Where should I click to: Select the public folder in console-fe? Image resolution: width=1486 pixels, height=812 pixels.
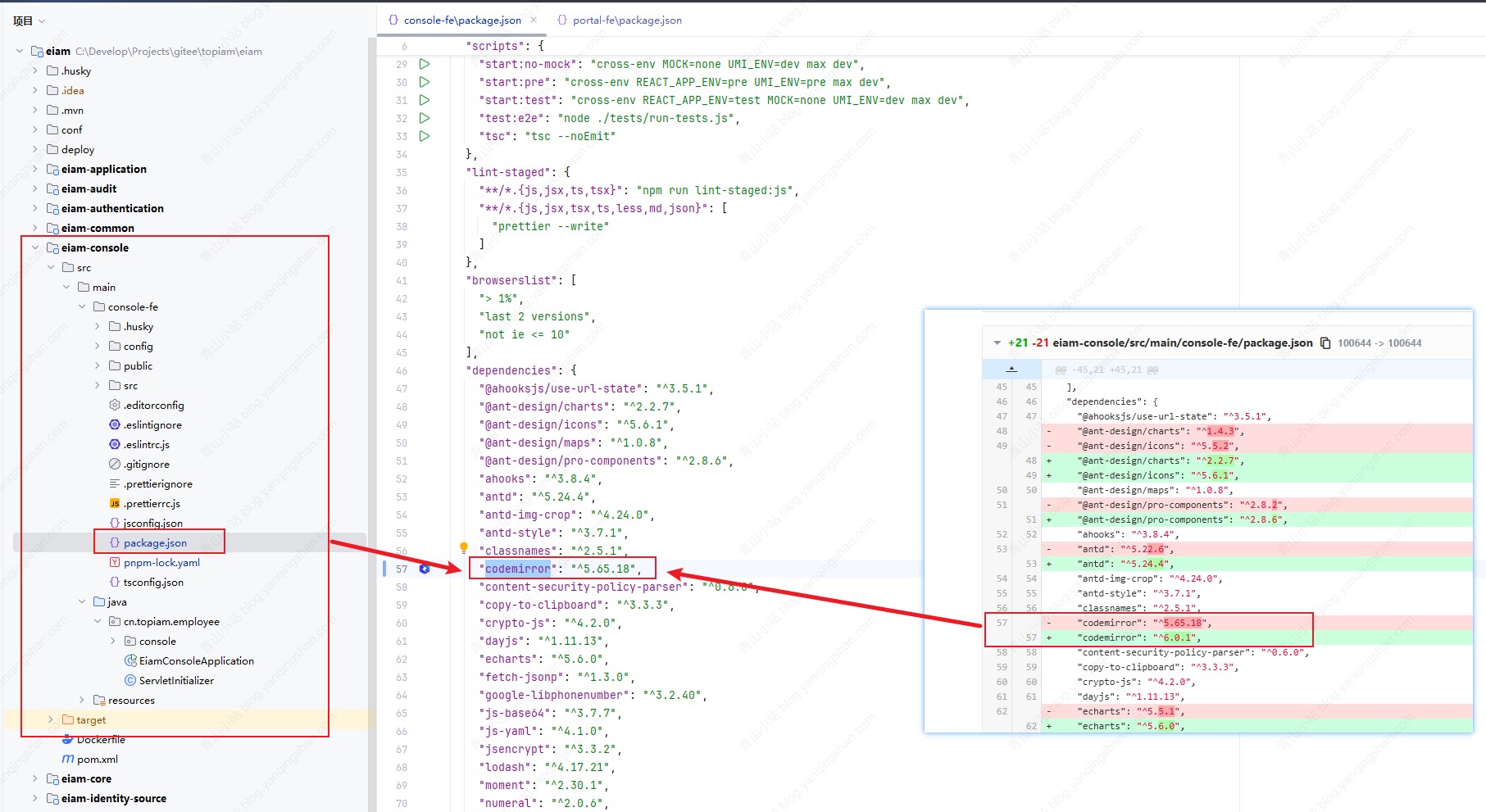pos(138,365)
